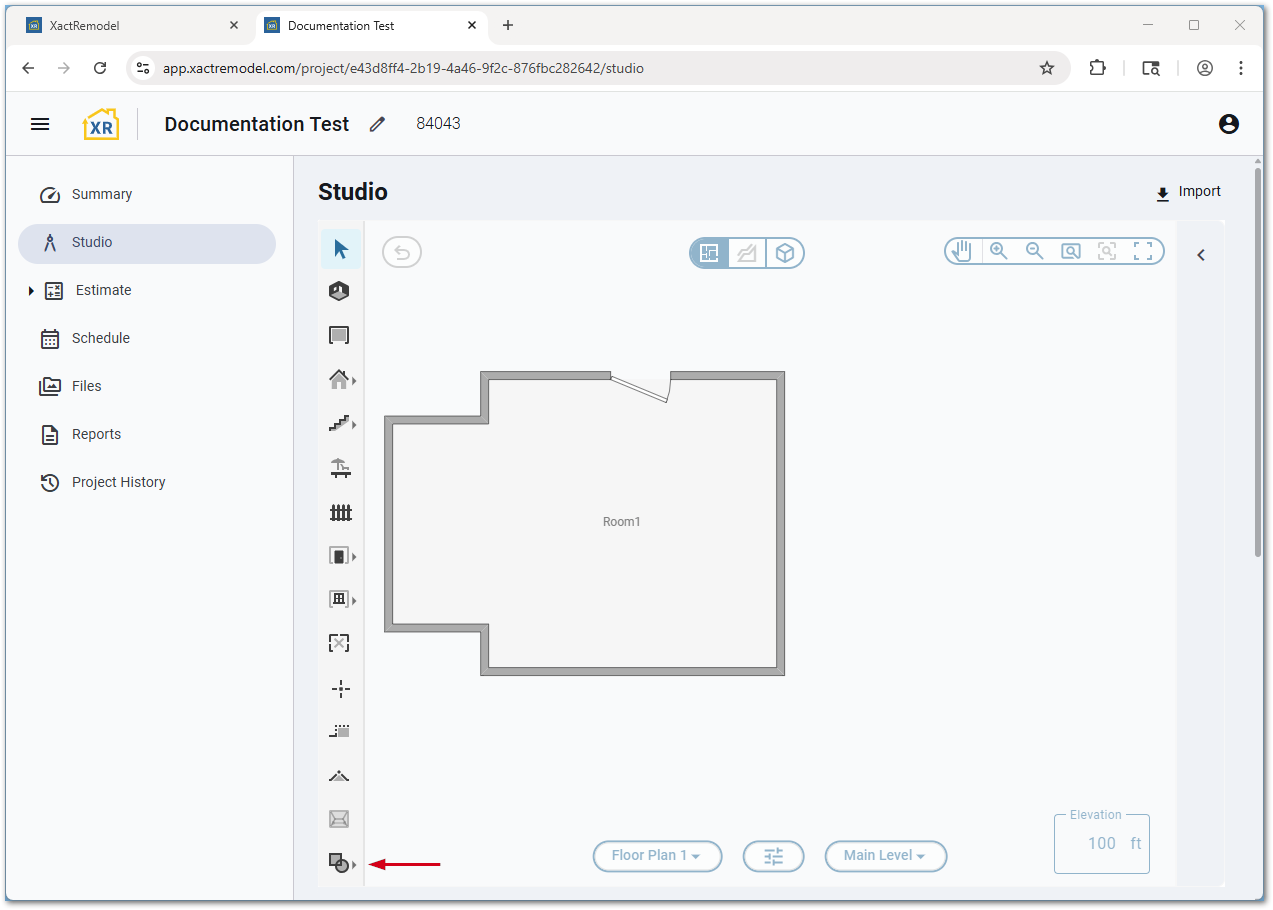Viewport: 1273px width, 910px height.
Task: Open the Main Level dropdown
Action: pos(885,856)
